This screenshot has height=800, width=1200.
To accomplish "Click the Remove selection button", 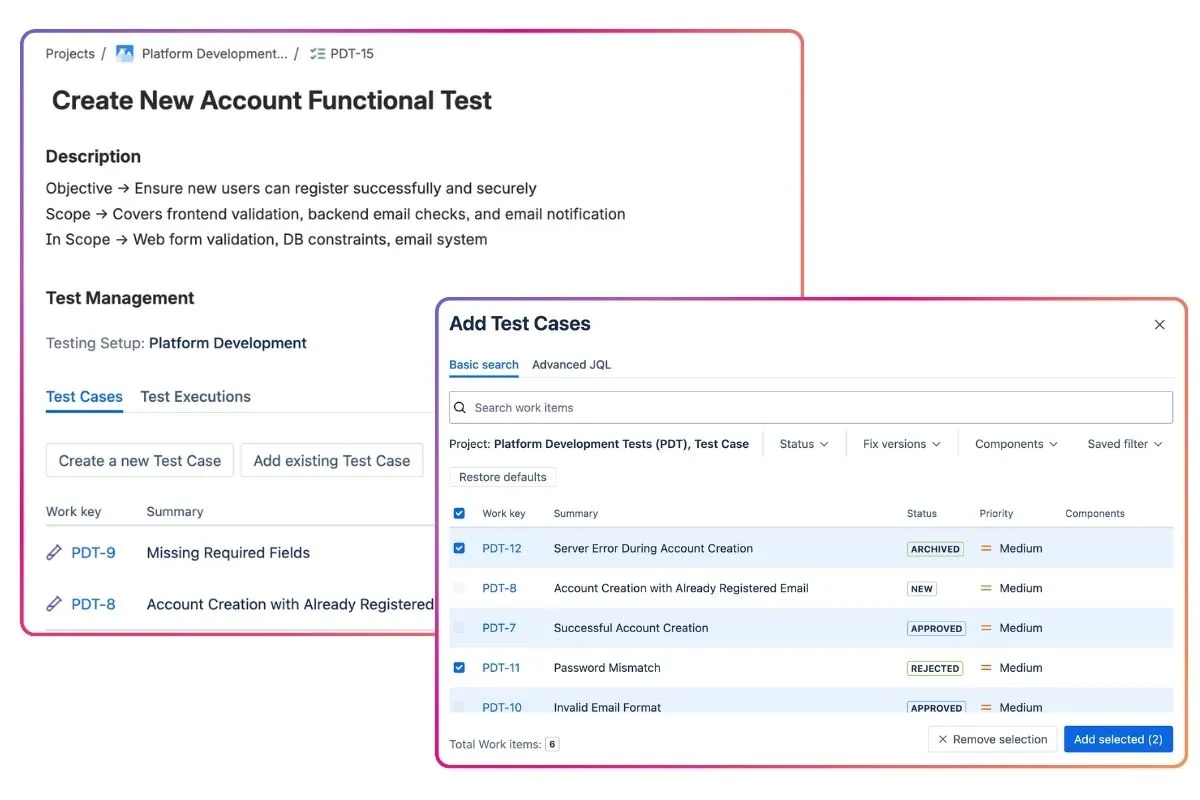I will (992, 740).
